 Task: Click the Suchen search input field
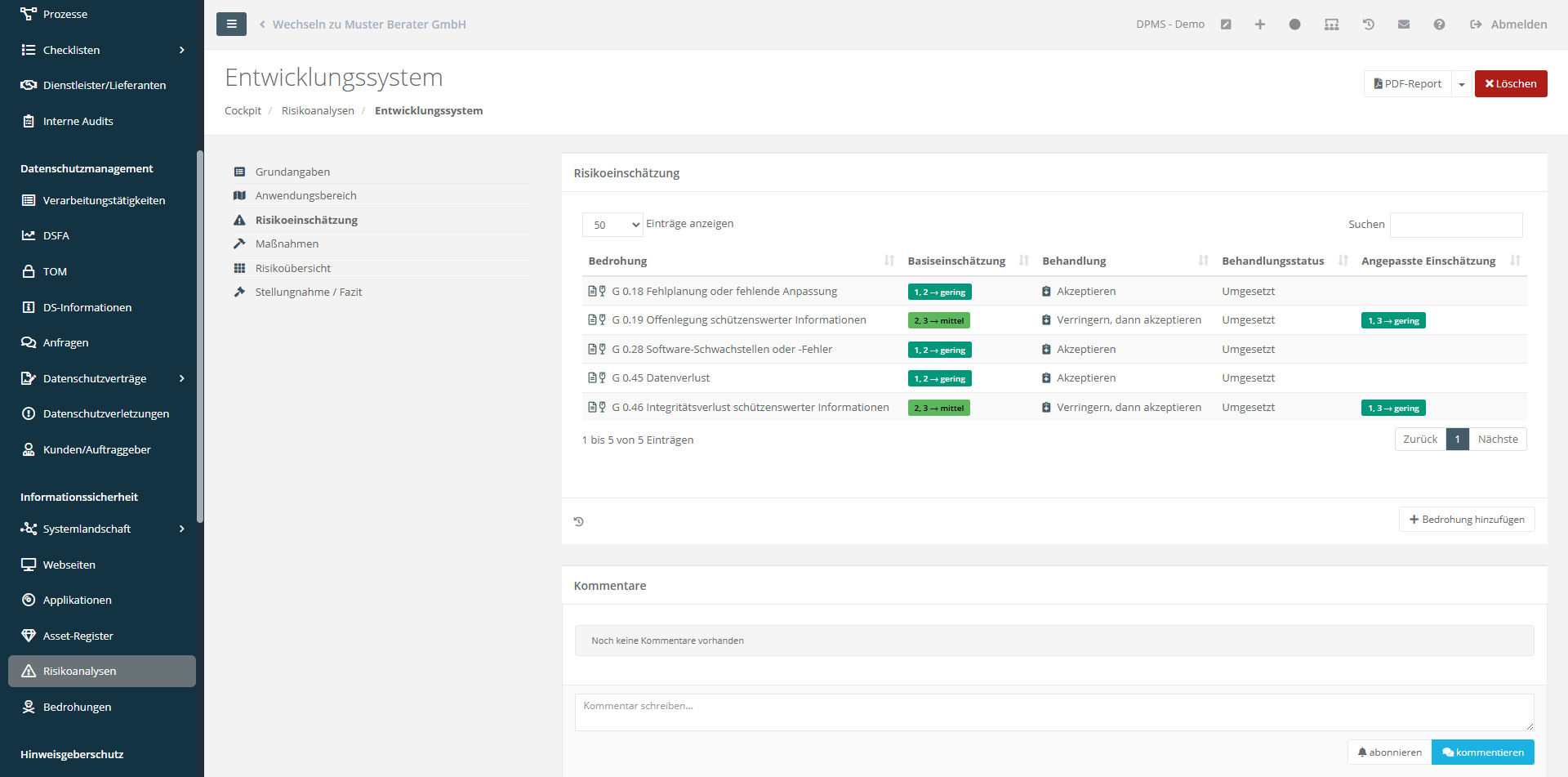[1455, 225]
